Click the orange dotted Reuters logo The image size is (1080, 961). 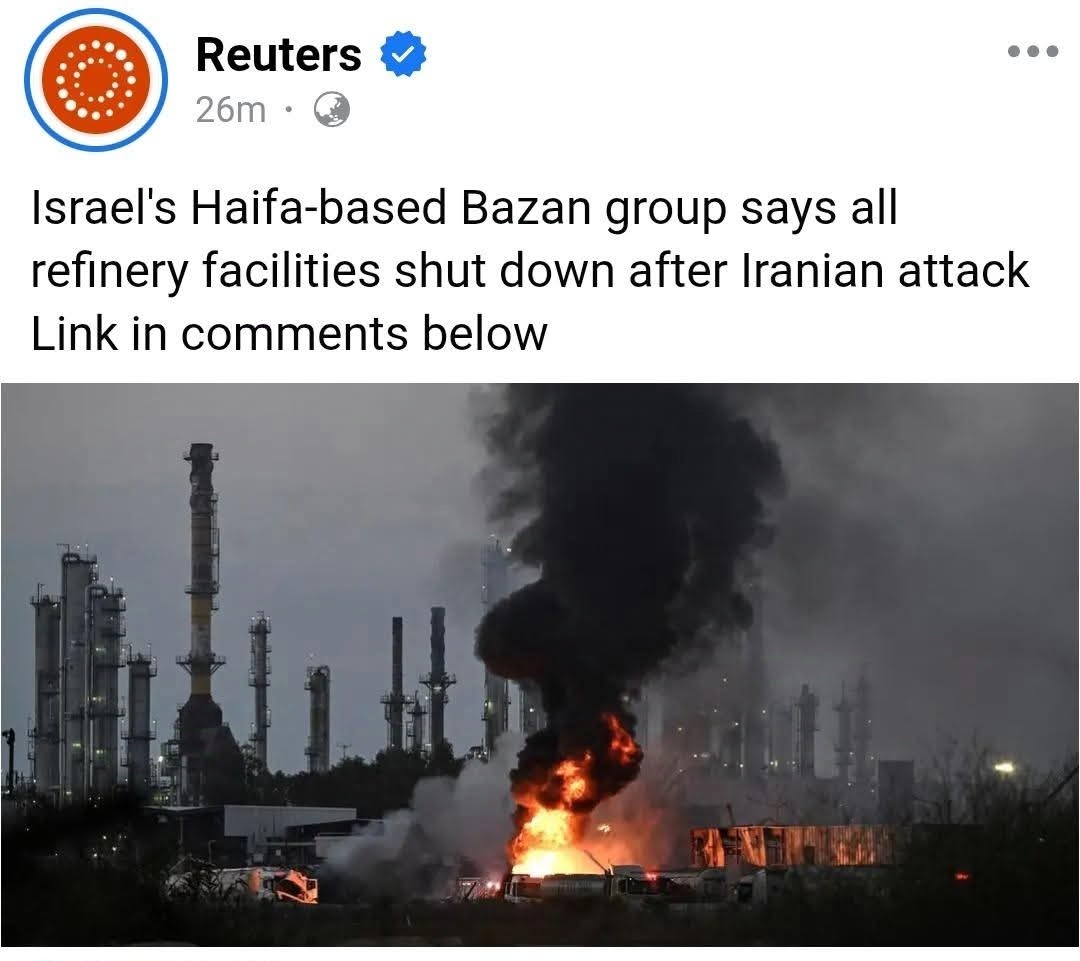[x=96, y=80]
